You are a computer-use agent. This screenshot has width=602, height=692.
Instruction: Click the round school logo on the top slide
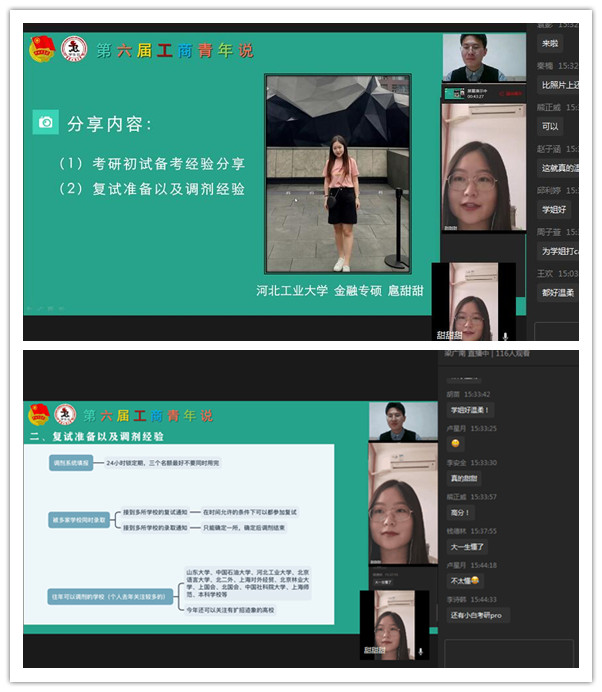pyautogui.click(x=74, y=49)
